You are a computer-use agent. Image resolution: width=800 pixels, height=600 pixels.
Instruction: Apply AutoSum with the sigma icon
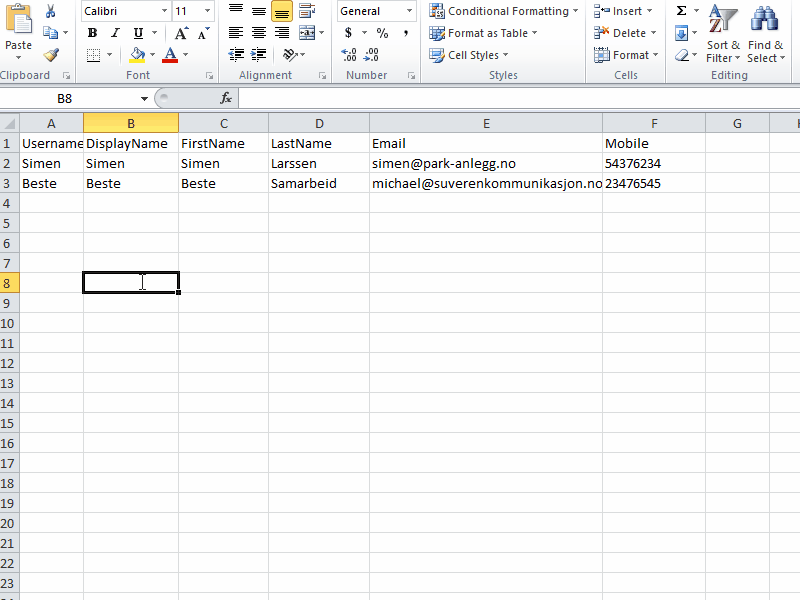(x=683, y=10)
